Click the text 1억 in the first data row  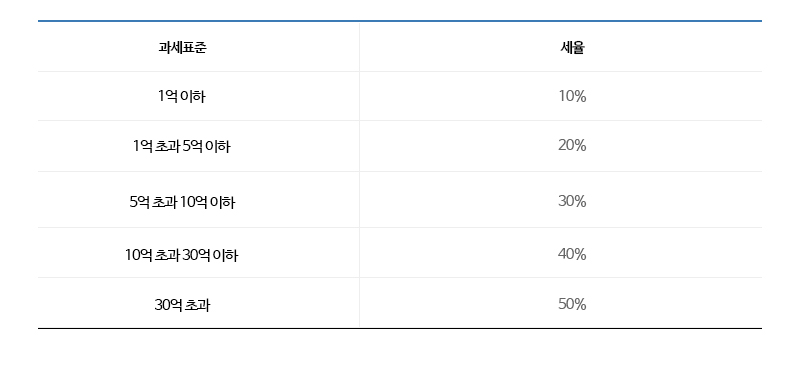167,96
